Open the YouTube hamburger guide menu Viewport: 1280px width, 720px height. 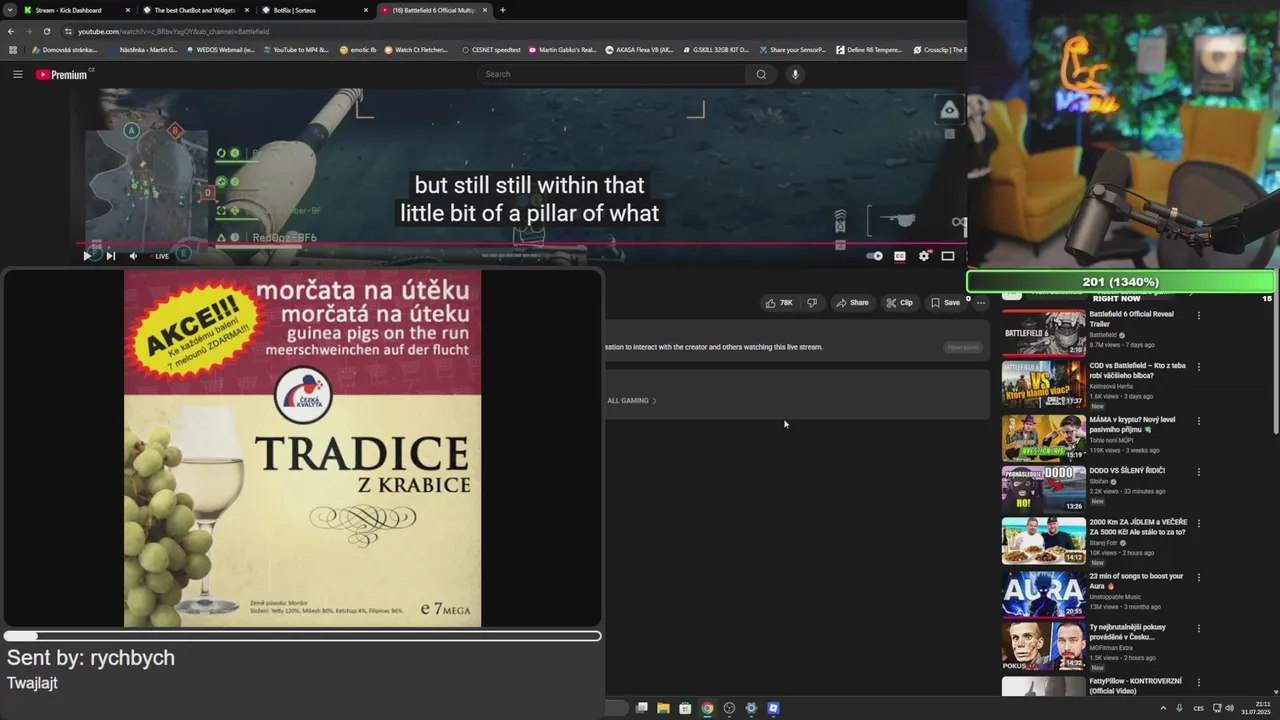coord(17,74)
